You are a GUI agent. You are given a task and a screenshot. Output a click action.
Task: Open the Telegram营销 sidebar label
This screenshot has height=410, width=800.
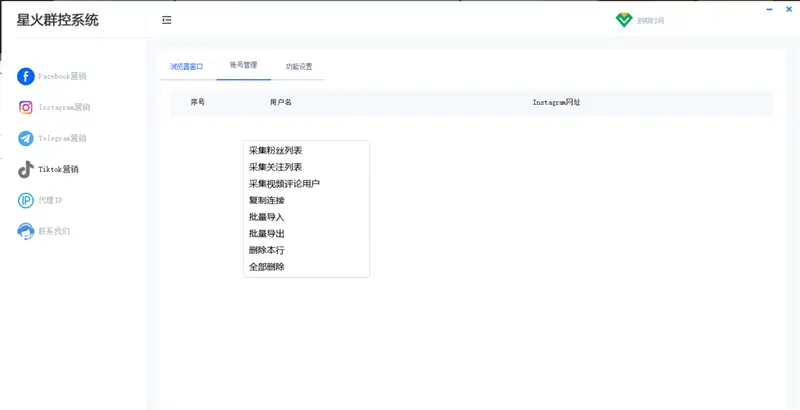click(62, 138)
